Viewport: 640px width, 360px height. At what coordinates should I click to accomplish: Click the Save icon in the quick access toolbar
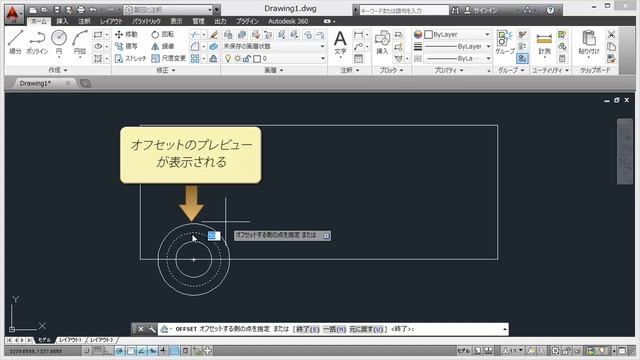pyautogui.click(x=57, y=10)
